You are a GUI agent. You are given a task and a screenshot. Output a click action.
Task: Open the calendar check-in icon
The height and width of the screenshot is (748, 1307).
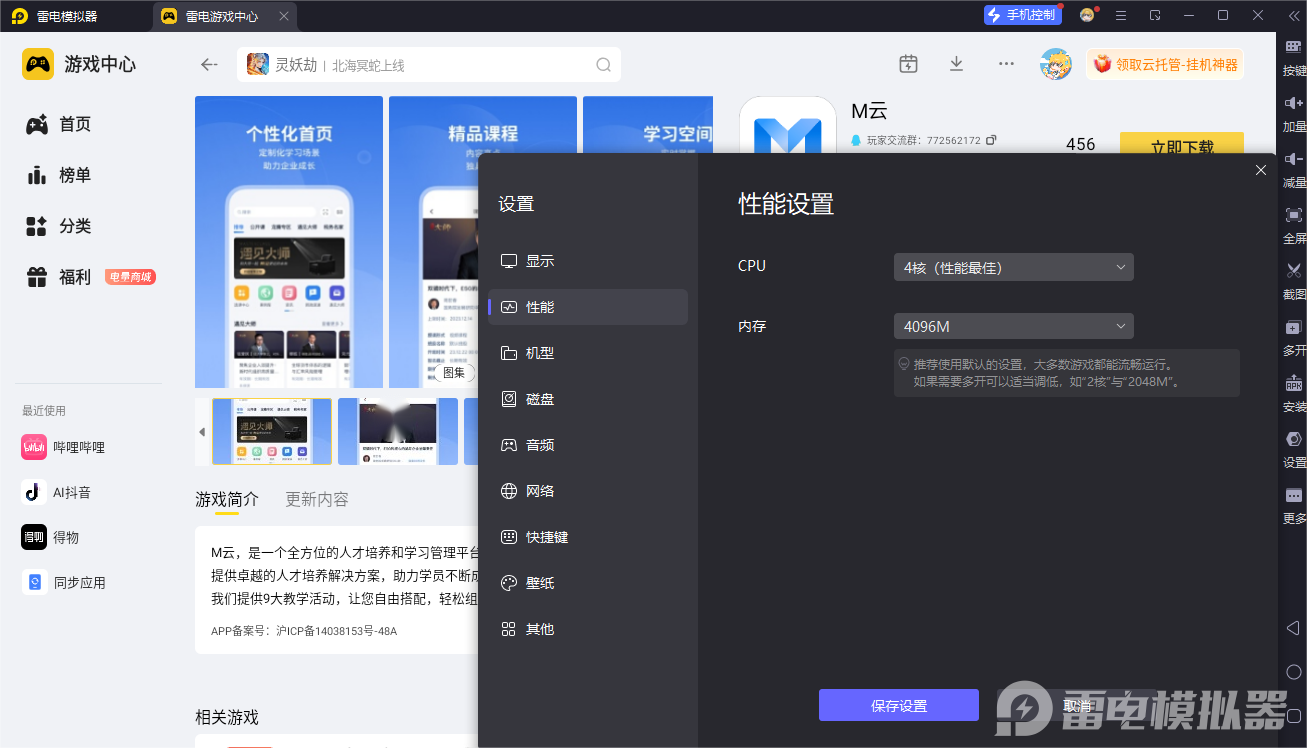coord(908,64)
